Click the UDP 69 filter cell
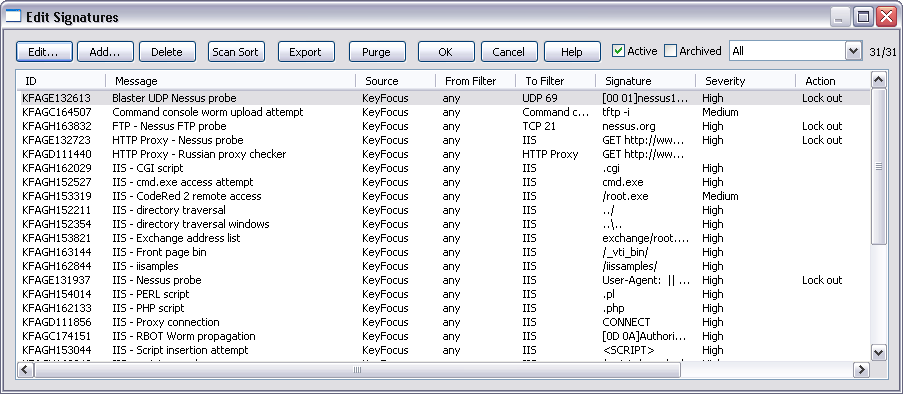 (540, 98)
